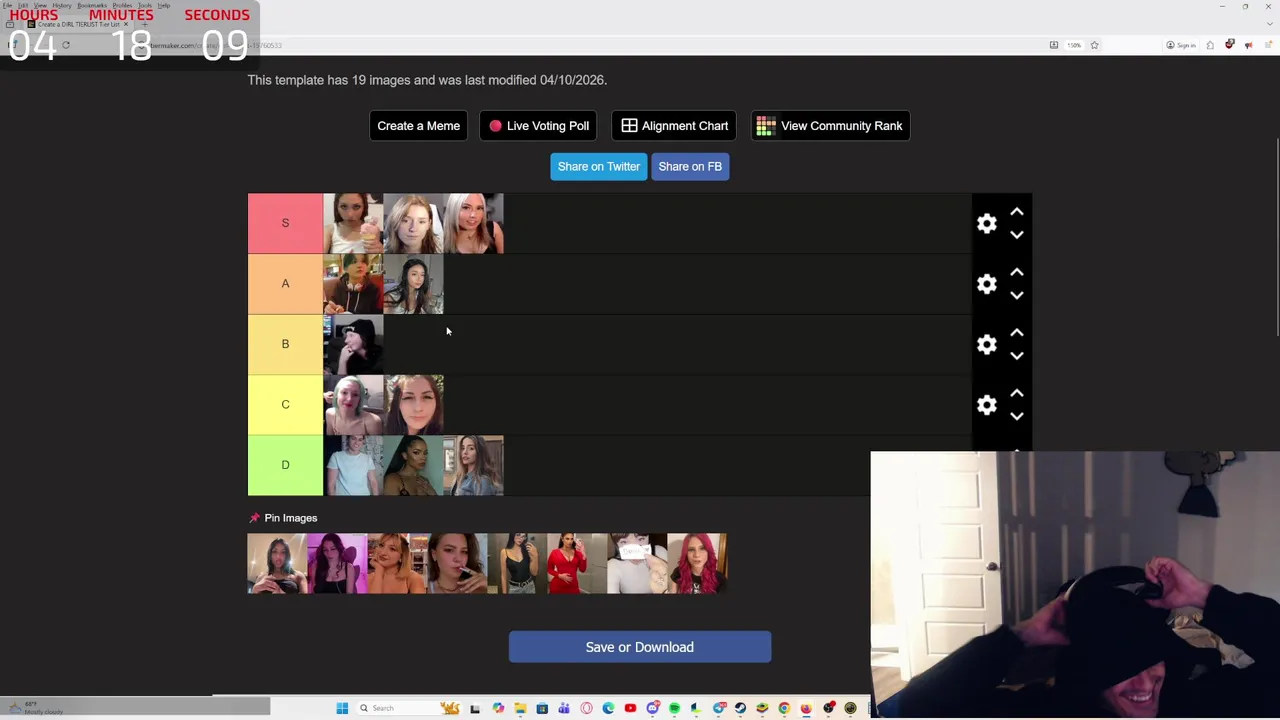1280x720 pixels.
Task: Open Google Chrome from the taskbar
Action: tap(784, 708)
